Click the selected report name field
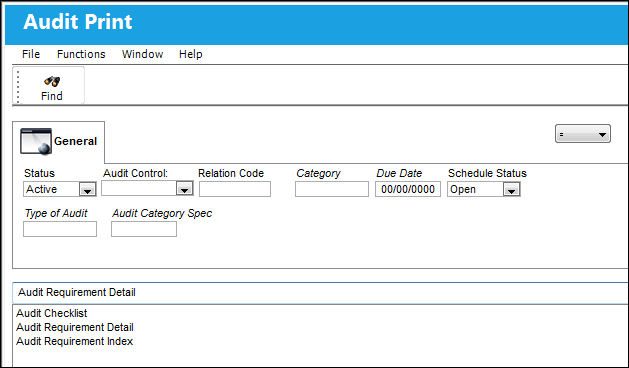The height and width of the screenshot is (368, 629). pos(320,293)
